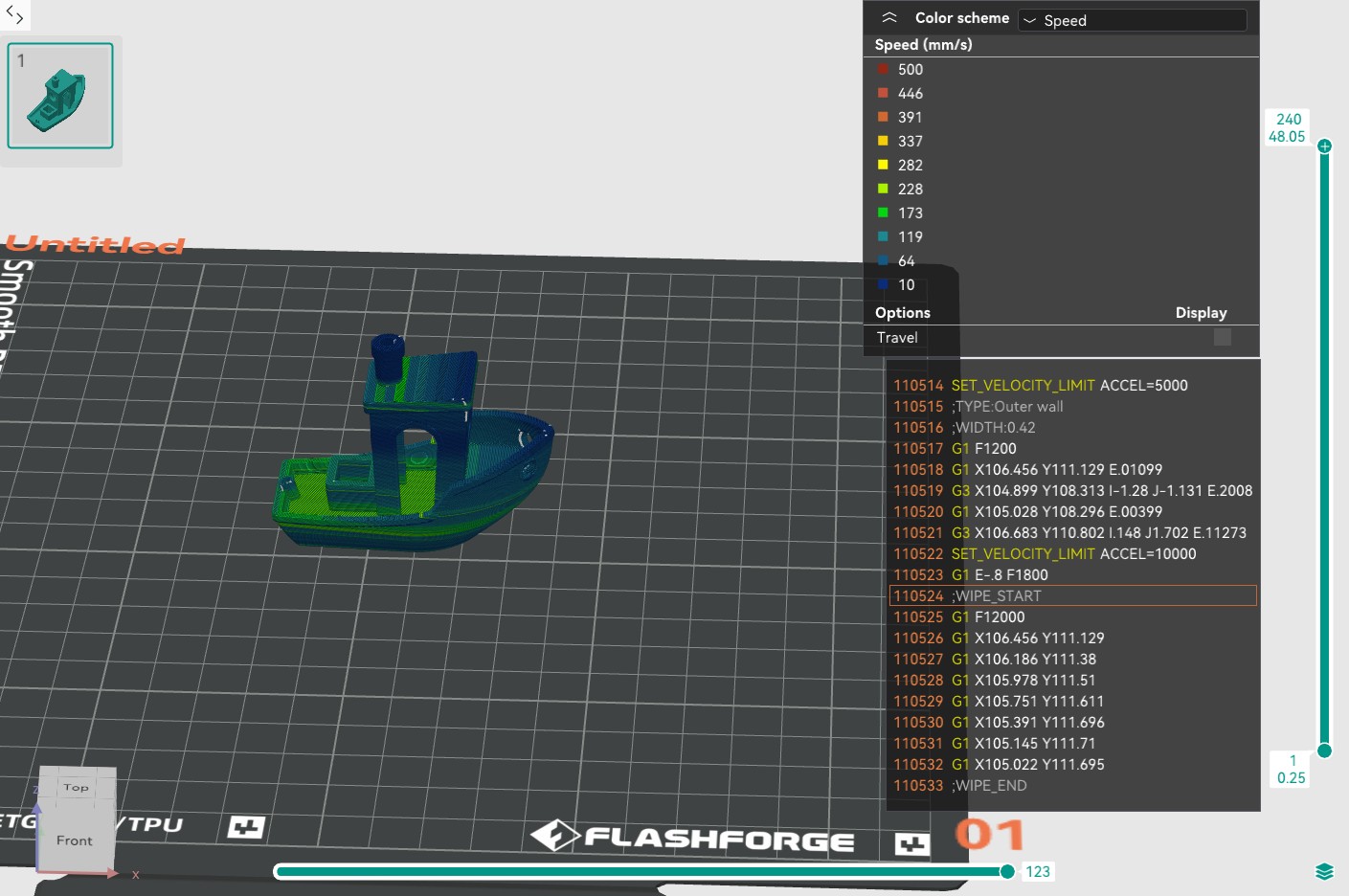This screenshot has height=896, width=1349.
Task: Click the layers stack icon
Action: [1324, 871]
